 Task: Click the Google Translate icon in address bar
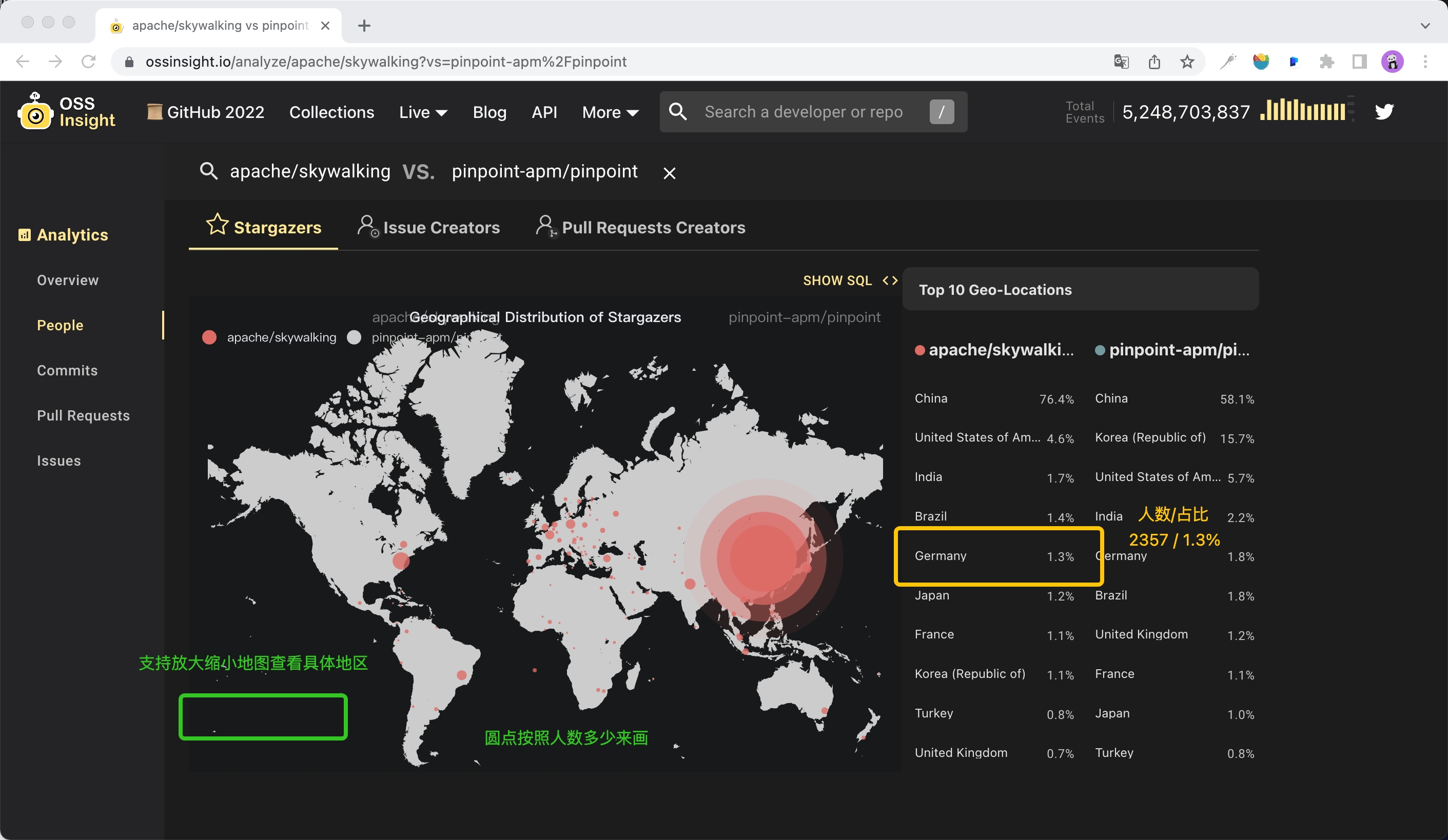[x=1121, y=62]
